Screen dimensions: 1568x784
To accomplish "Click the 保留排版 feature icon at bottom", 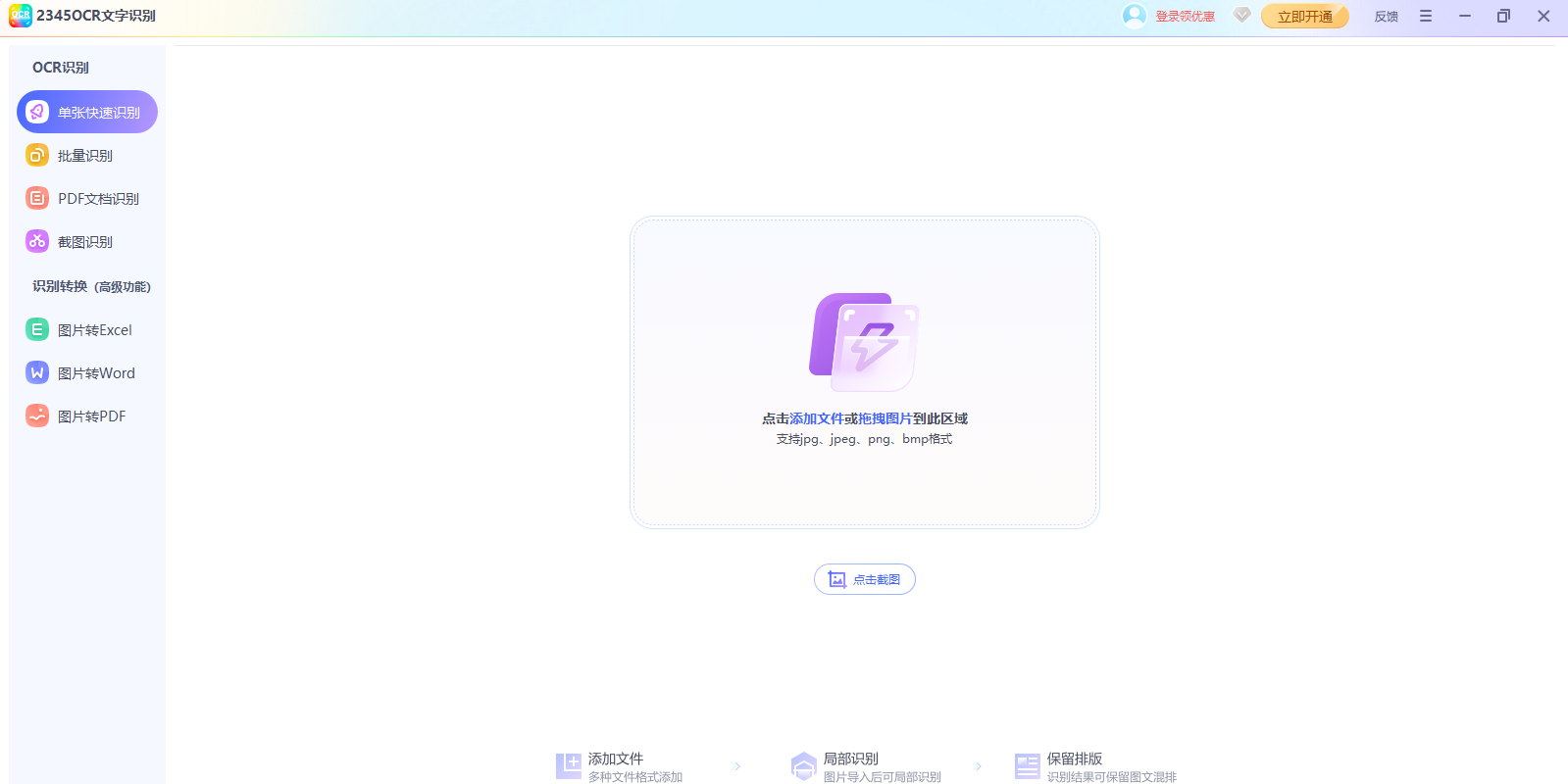I will tap(1027, 766).
